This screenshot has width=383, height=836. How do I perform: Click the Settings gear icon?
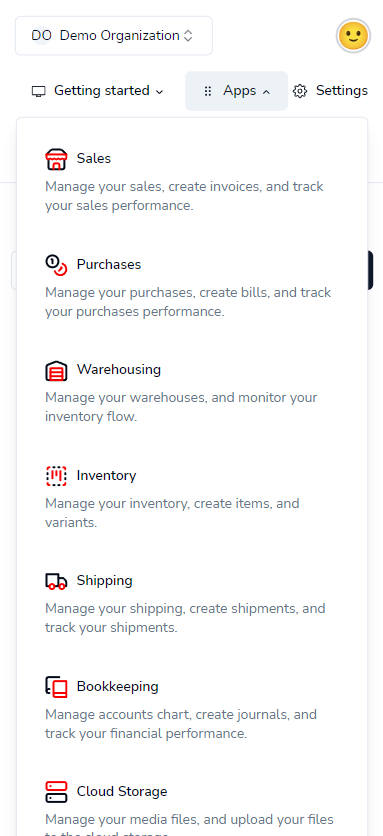click(300, 91)
